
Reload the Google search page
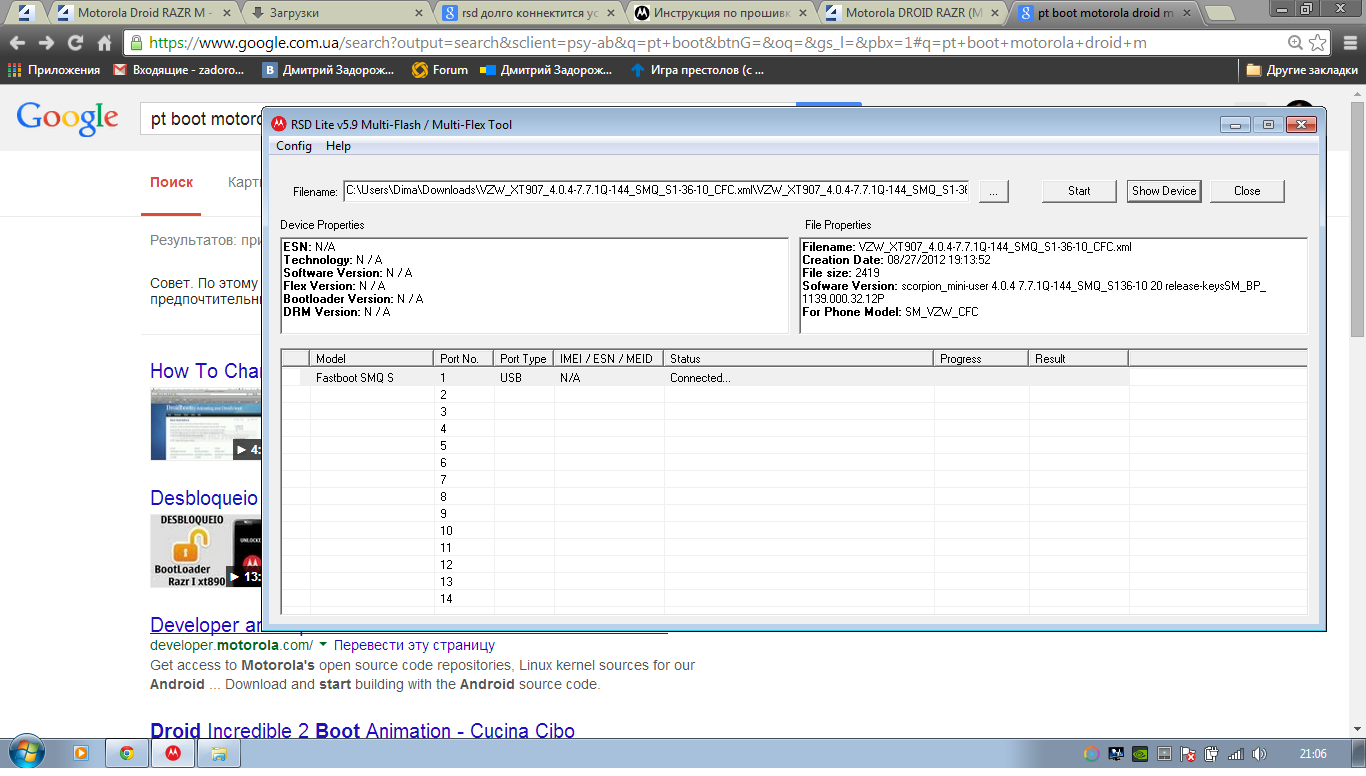pyautogui.click(x=75, y=43)
